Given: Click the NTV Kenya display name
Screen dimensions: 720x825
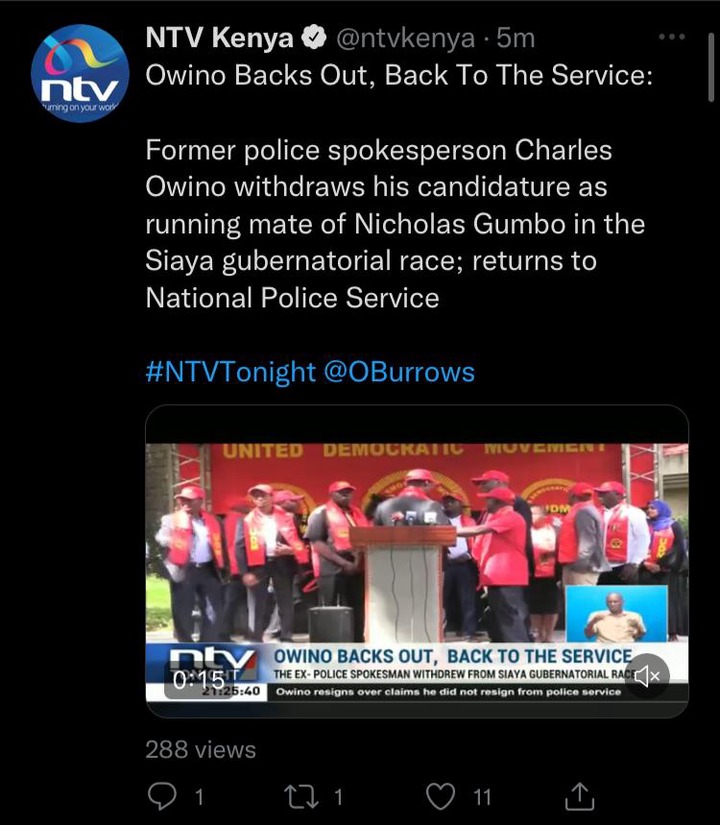Looking at the screenshot, I should pyautogui.click(x=219, y=38).
